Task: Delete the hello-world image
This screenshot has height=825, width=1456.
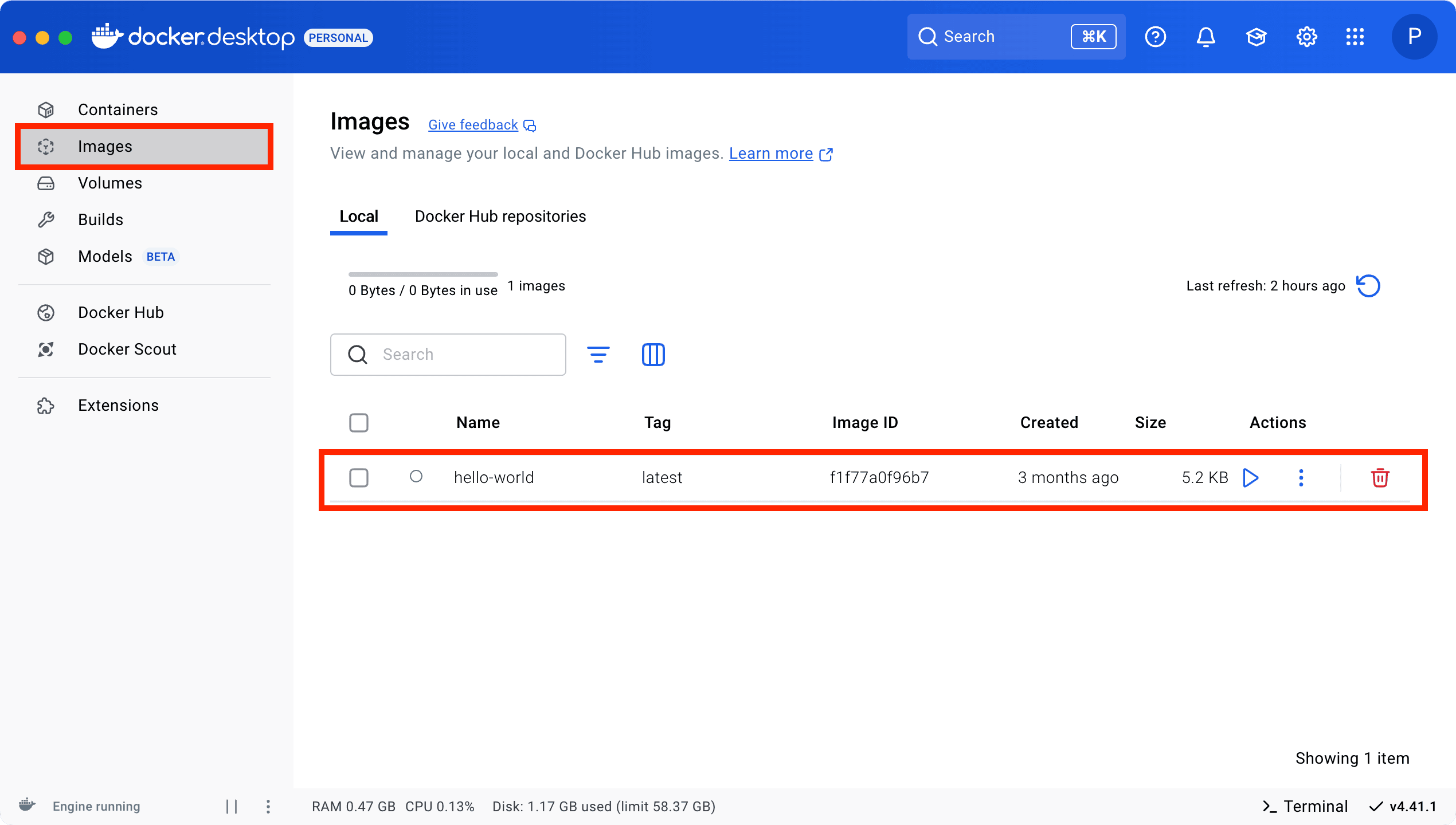Action: 1380,478
